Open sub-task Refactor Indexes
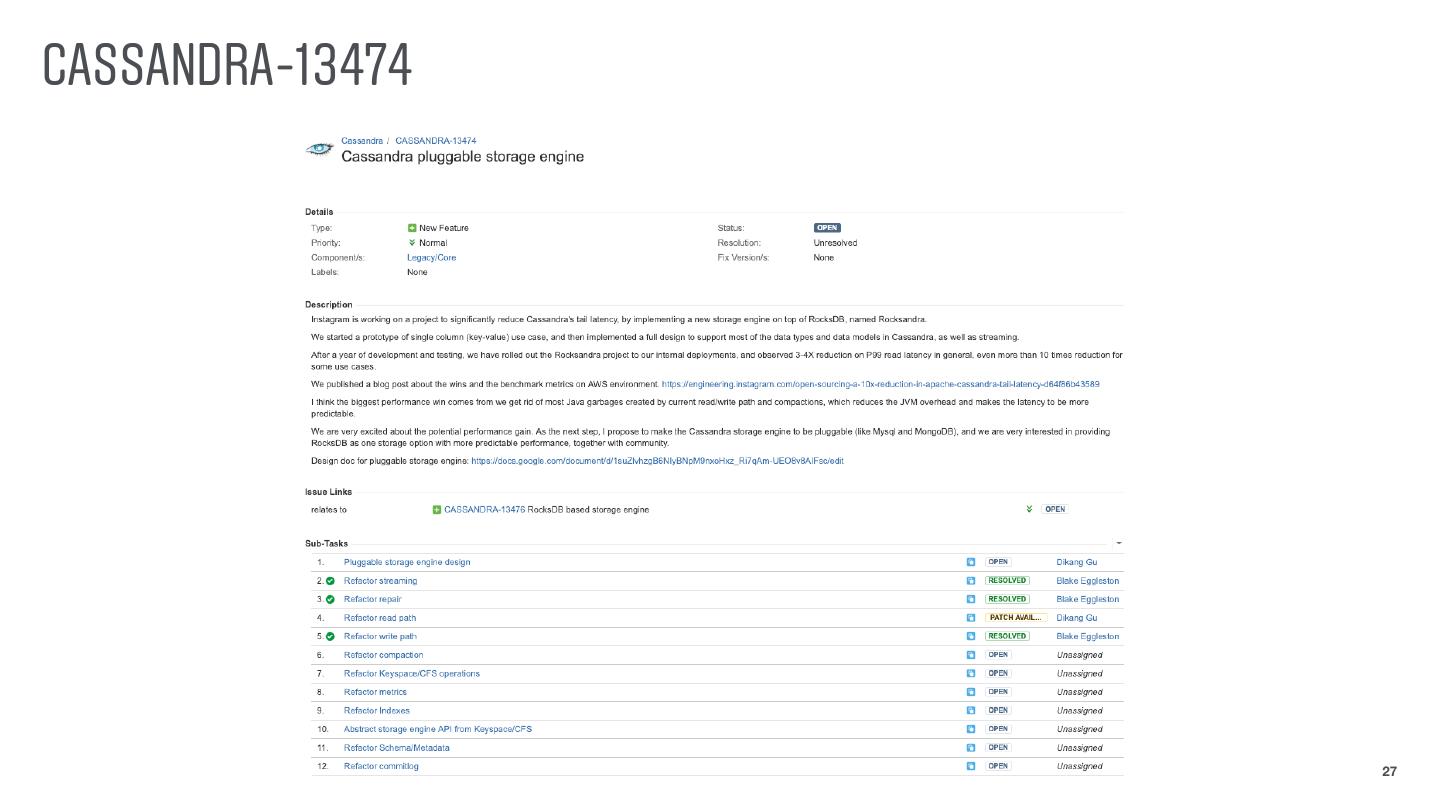The width and height of the screenshot is (1440, 810). tap(377, 711)
